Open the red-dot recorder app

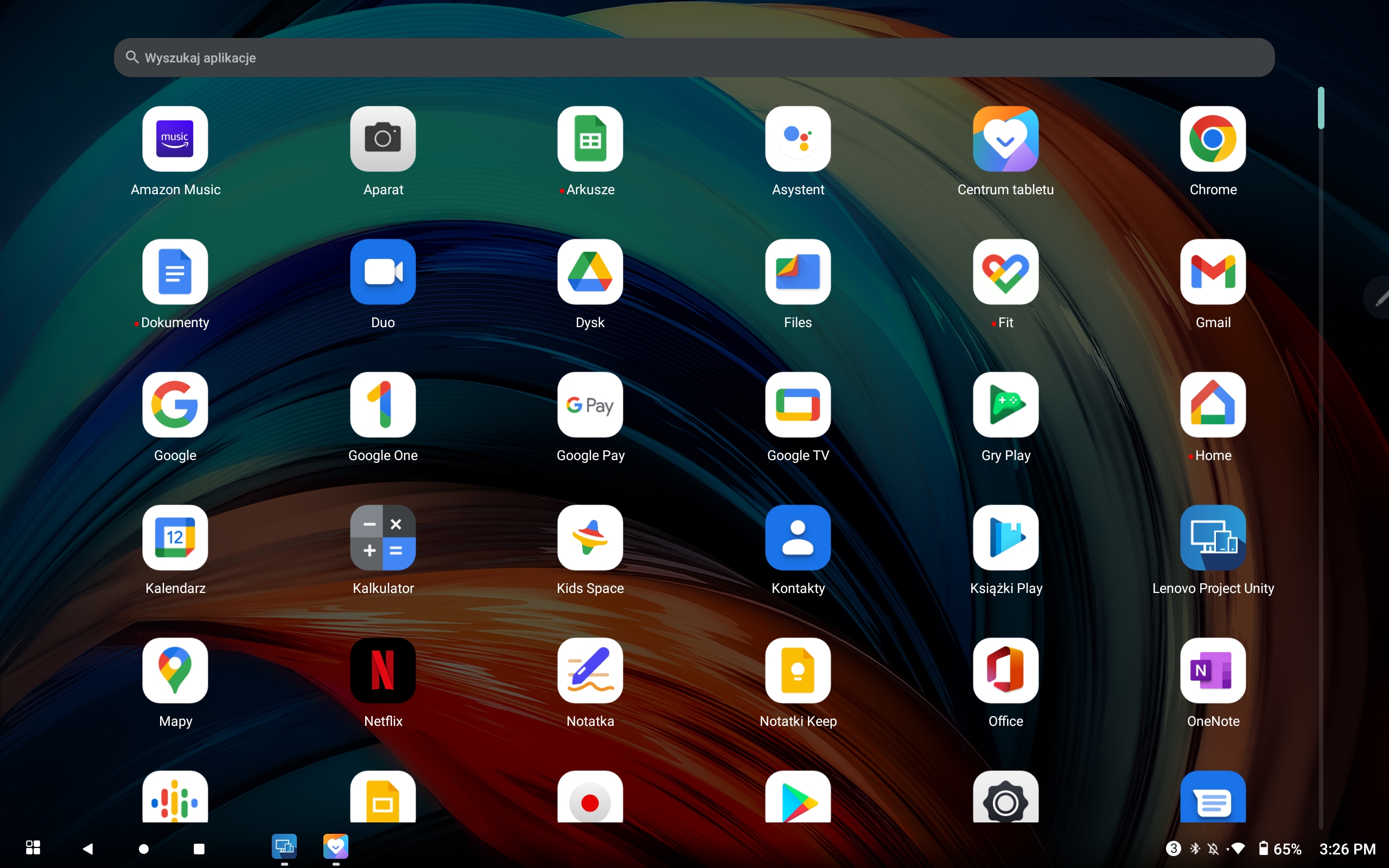590,797
